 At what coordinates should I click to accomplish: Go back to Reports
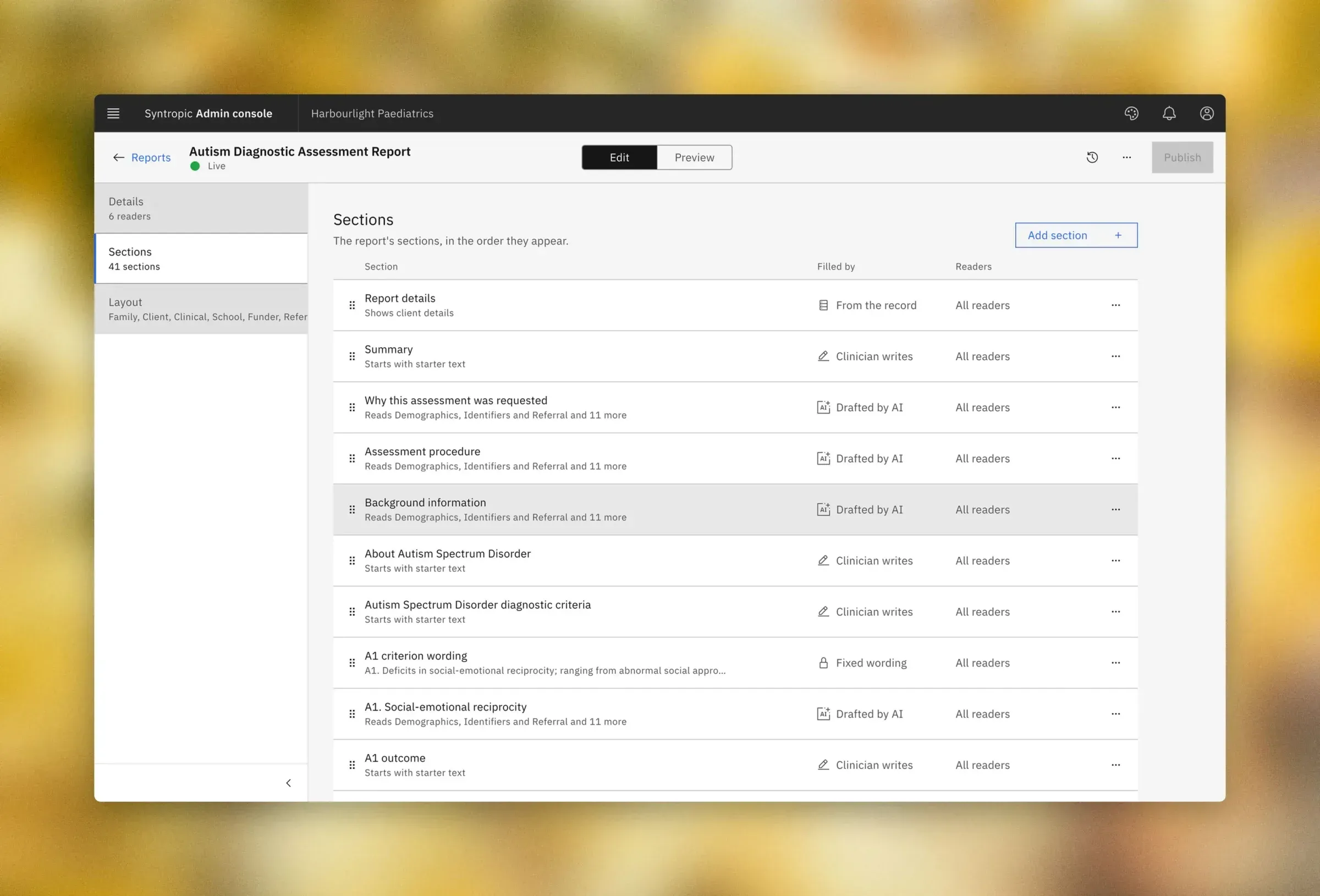(141, 157)
